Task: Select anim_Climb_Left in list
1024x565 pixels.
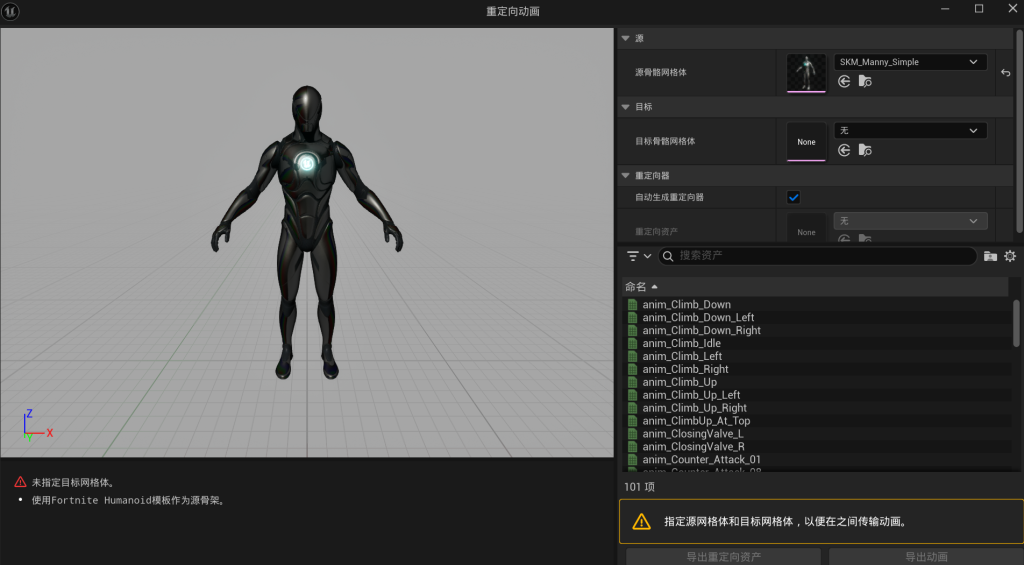Action: [x=682, y=356]
